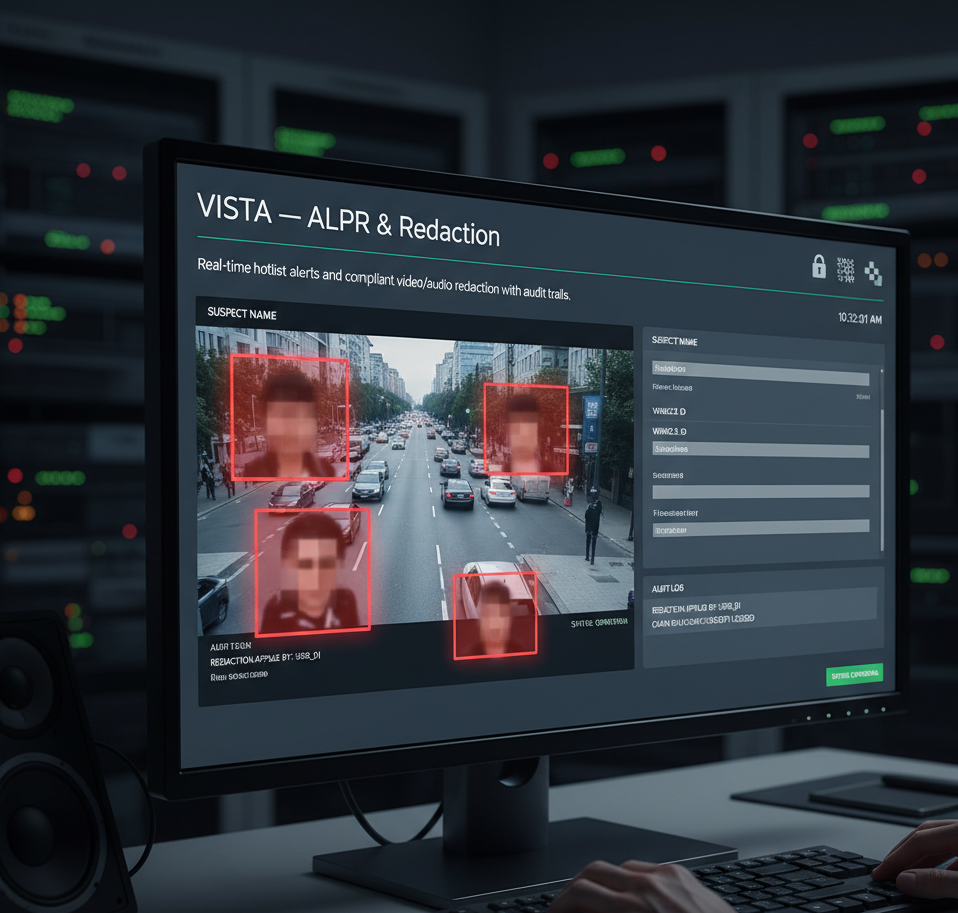Select the red redaction box on the top-left face

click(289, 418)
